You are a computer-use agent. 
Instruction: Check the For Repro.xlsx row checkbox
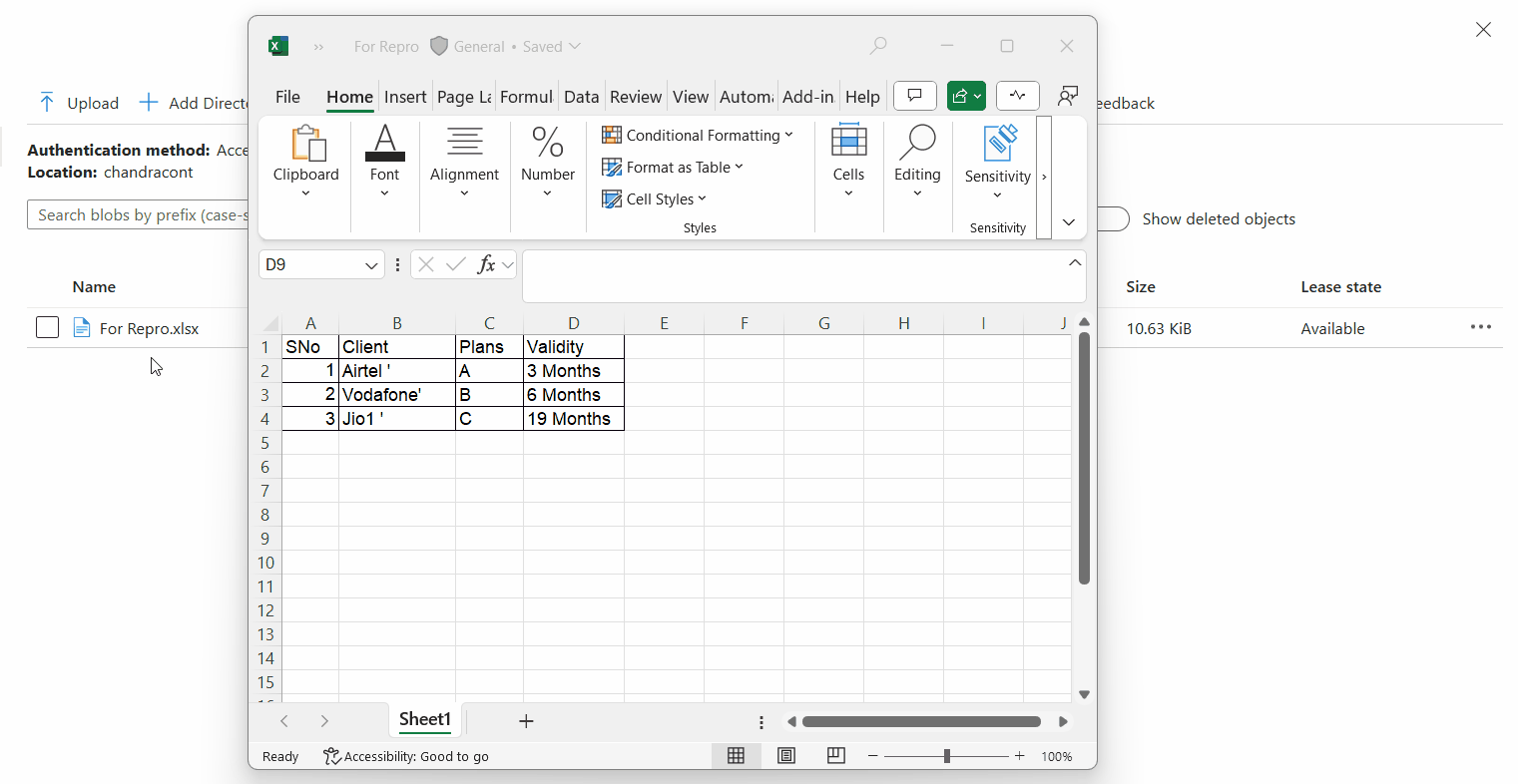click(47, 327)
